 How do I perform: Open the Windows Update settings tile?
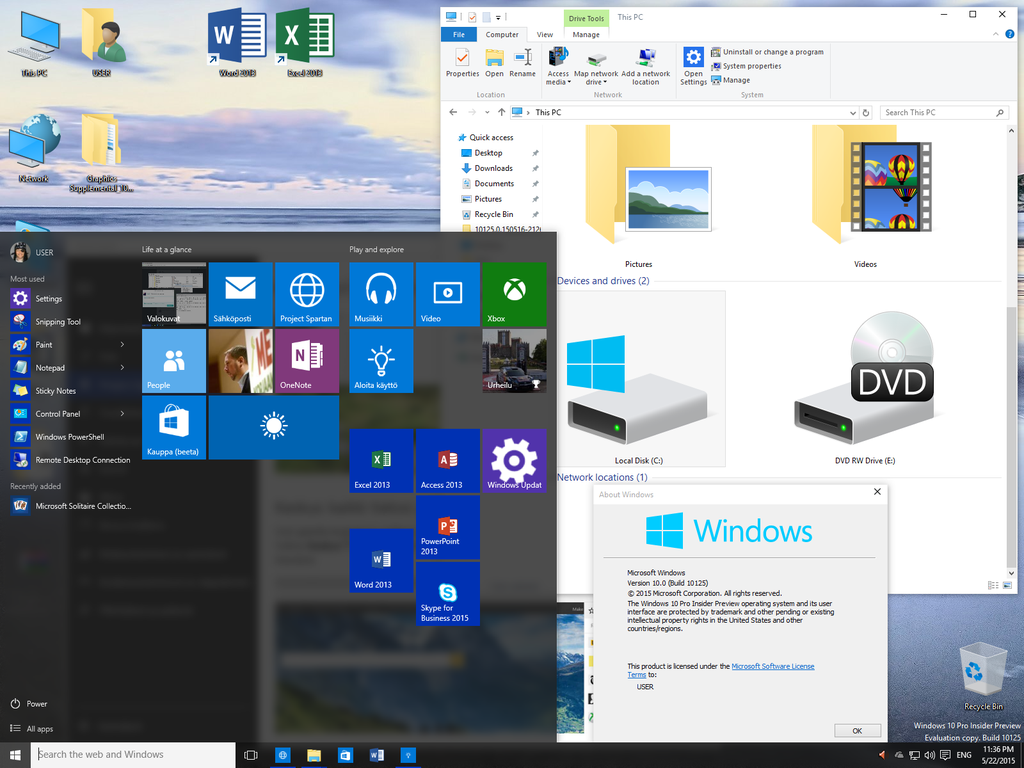tap(514, 460)
